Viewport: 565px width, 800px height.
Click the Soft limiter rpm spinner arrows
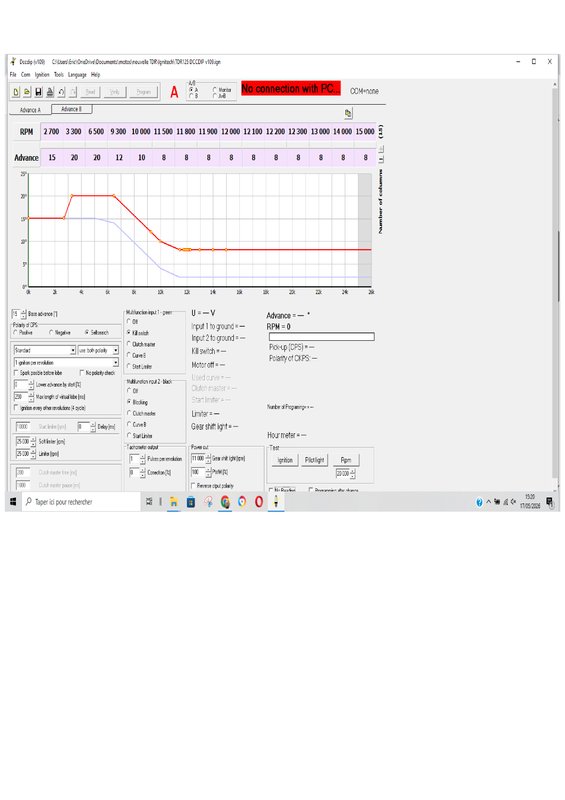coord(33,441)
